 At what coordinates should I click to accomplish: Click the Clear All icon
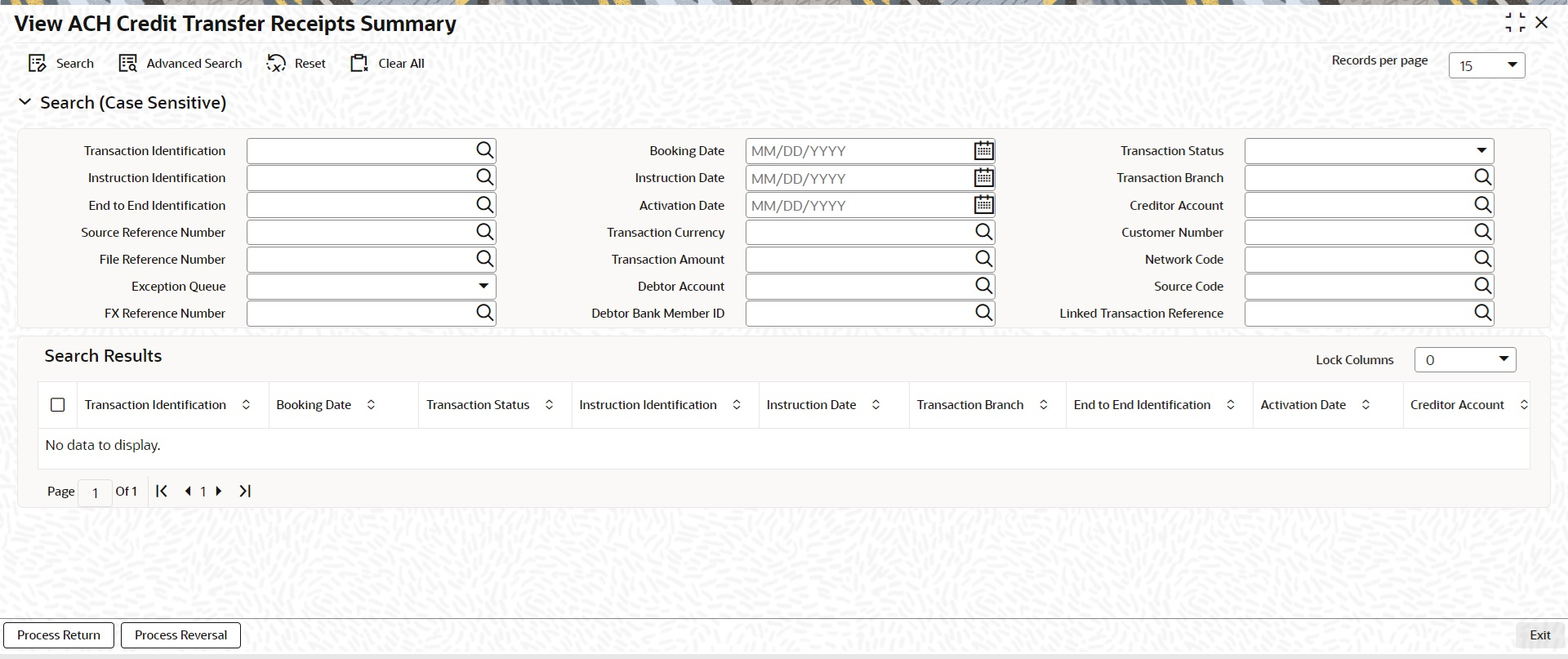[359, 64]
